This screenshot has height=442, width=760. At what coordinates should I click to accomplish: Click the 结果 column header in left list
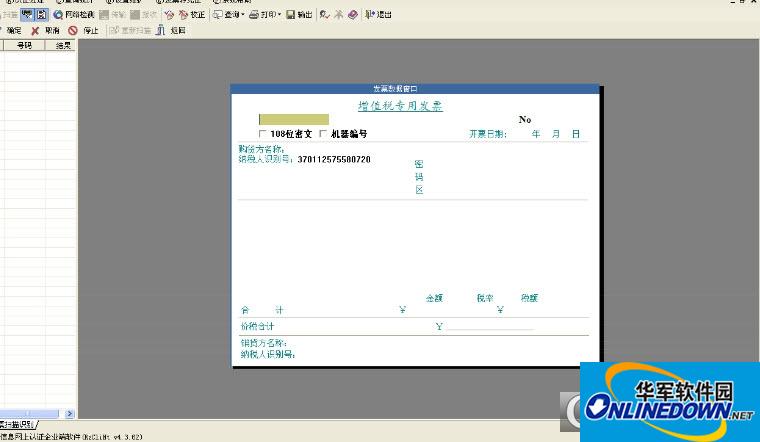click(62, 45)
